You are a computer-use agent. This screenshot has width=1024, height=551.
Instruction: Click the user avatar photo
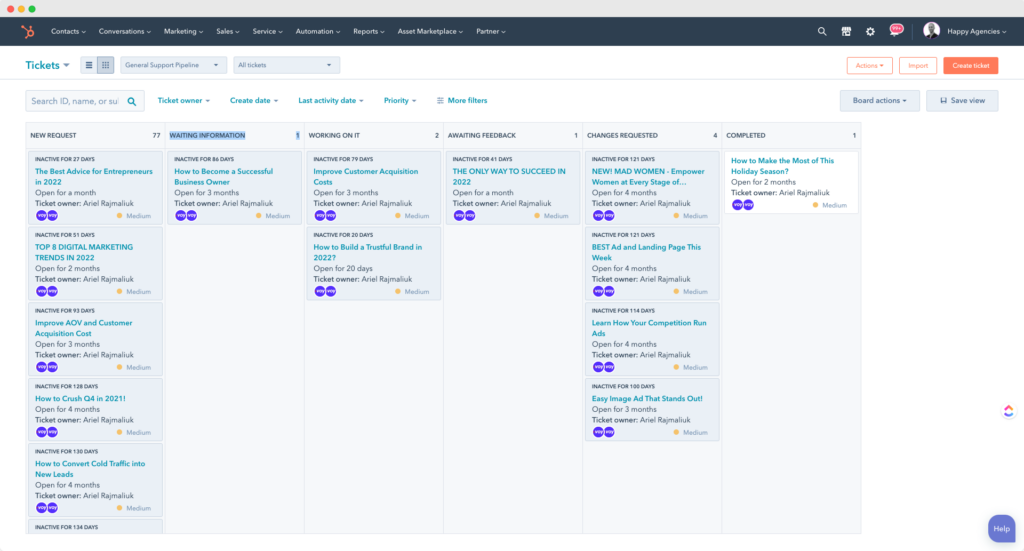point(931,30)
